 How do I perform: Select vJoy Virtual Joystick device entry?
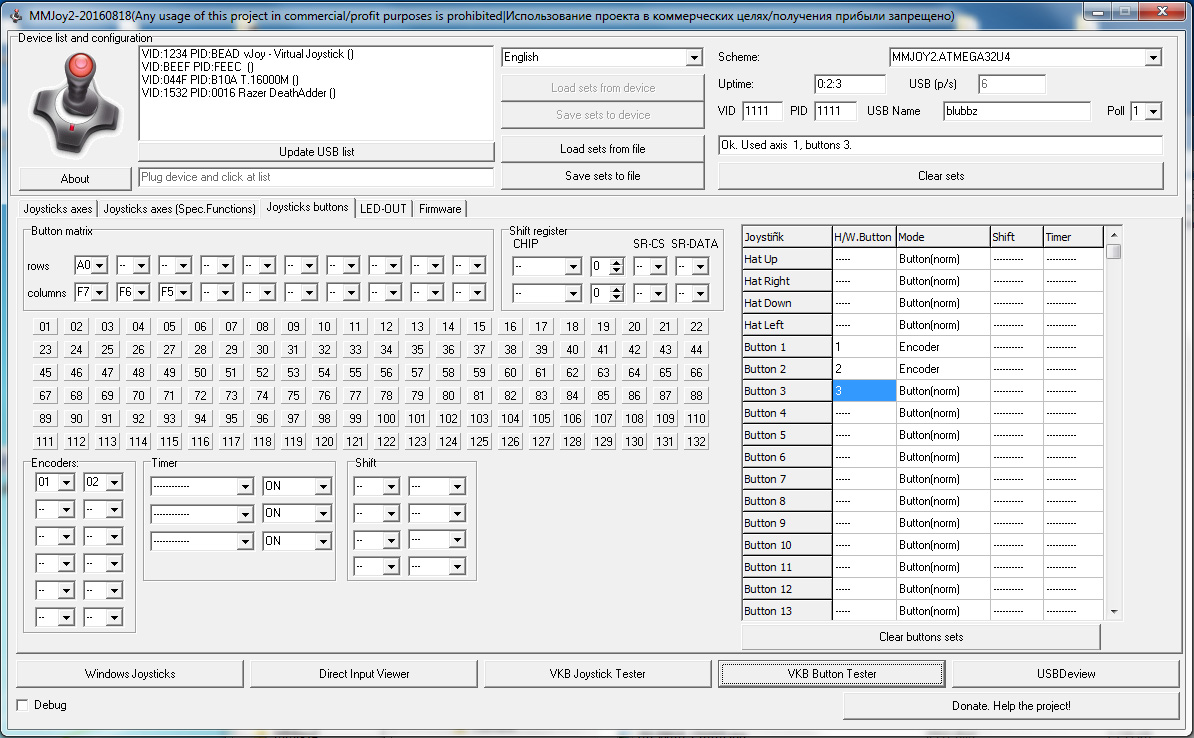point(247,54)
